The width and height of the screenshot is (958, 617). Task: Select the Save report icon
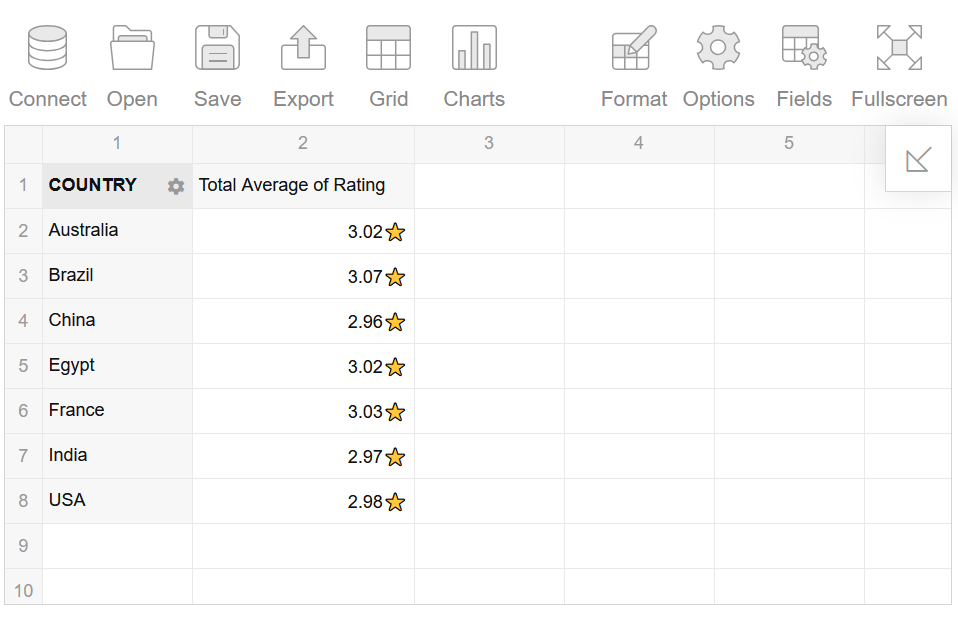(217, 47)
